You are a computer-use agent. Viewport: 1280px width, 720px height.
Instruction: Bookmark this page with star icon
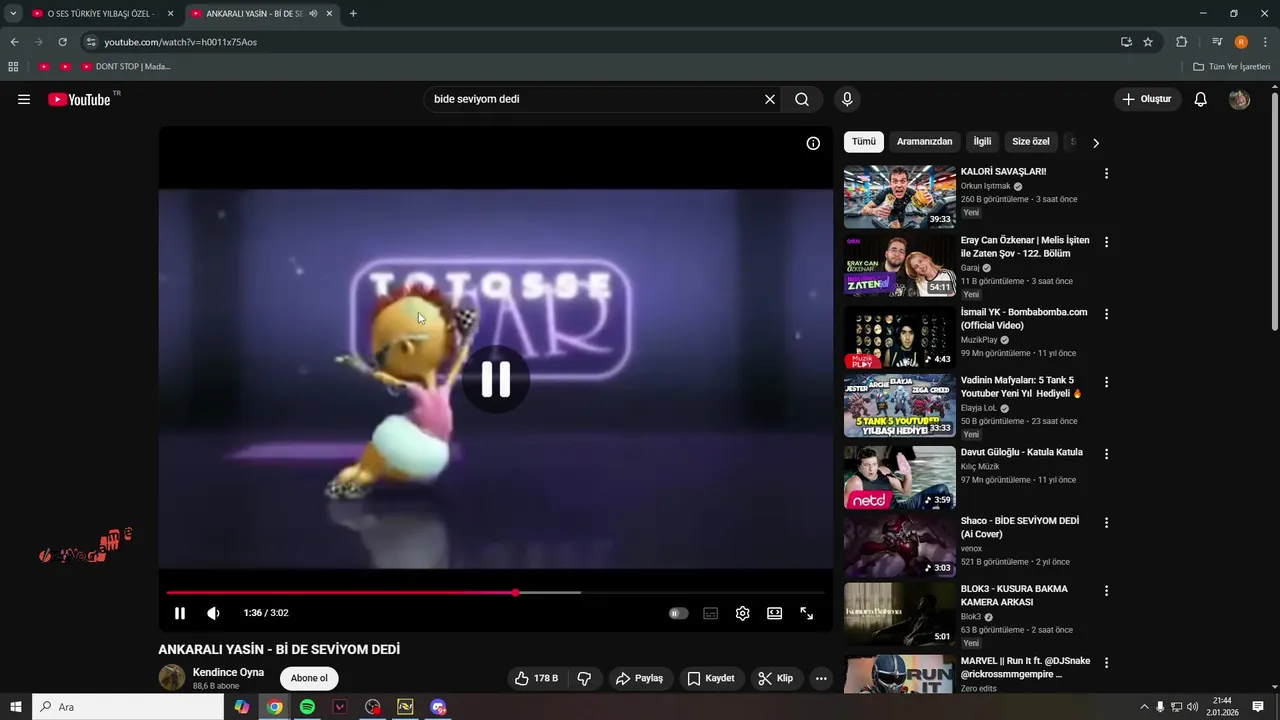point(1148,42)
